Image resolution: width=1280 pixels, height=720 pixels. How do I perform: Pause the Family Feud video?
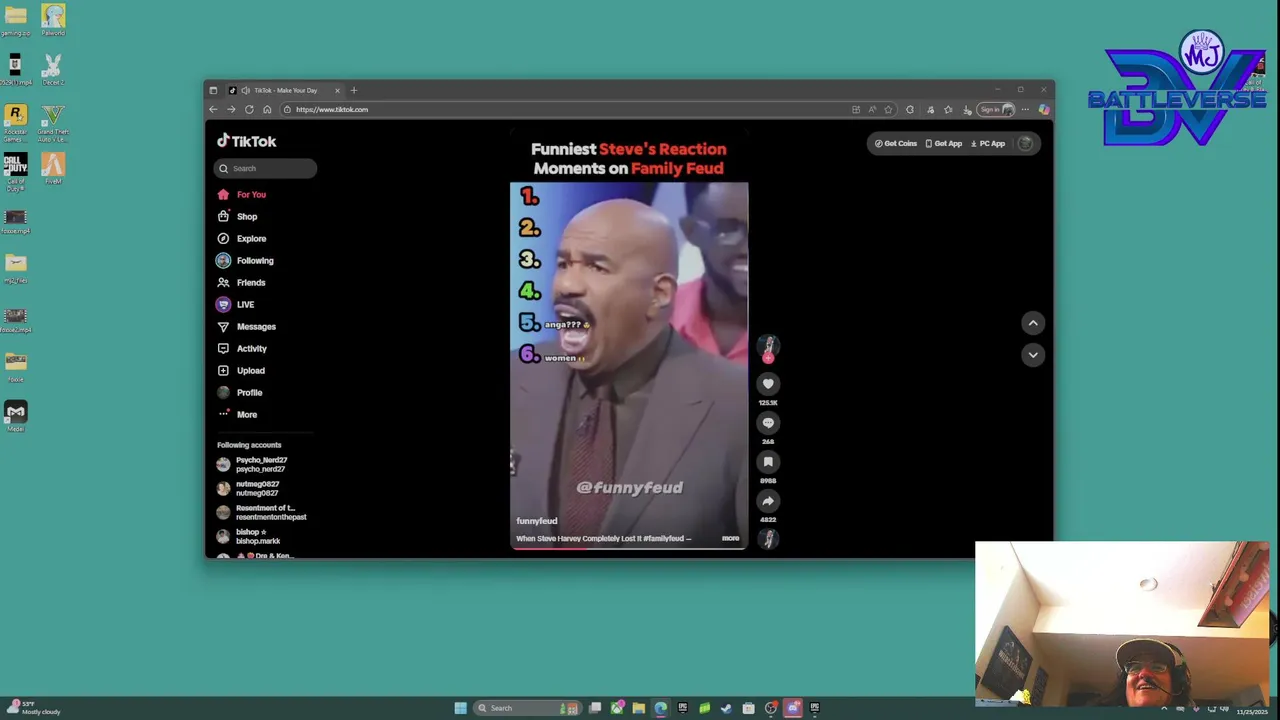coord(629,365)
